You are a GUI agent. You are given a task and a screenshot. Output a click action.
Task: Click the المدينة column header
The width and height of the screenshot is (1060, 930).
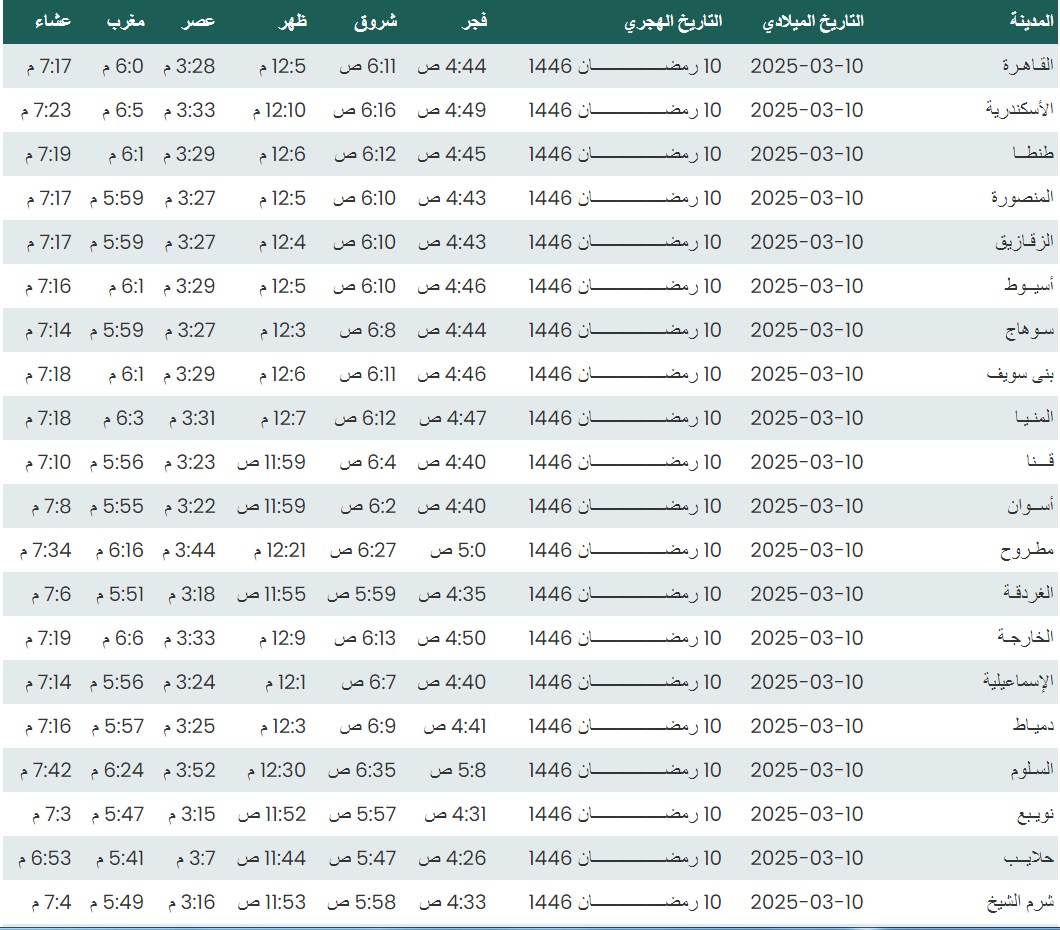point(1031,22)
